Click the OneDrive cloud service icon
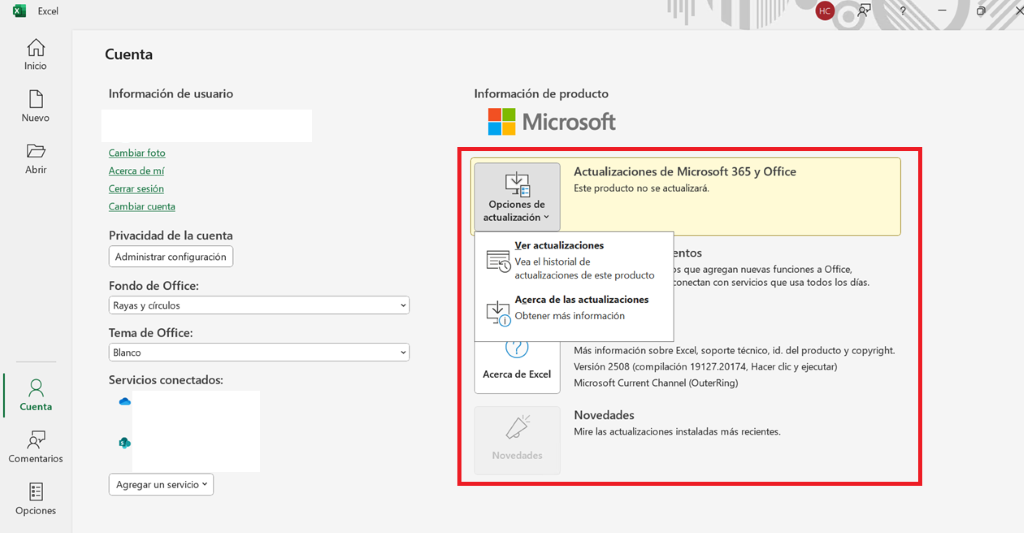1024x533 pixels. 125,401
